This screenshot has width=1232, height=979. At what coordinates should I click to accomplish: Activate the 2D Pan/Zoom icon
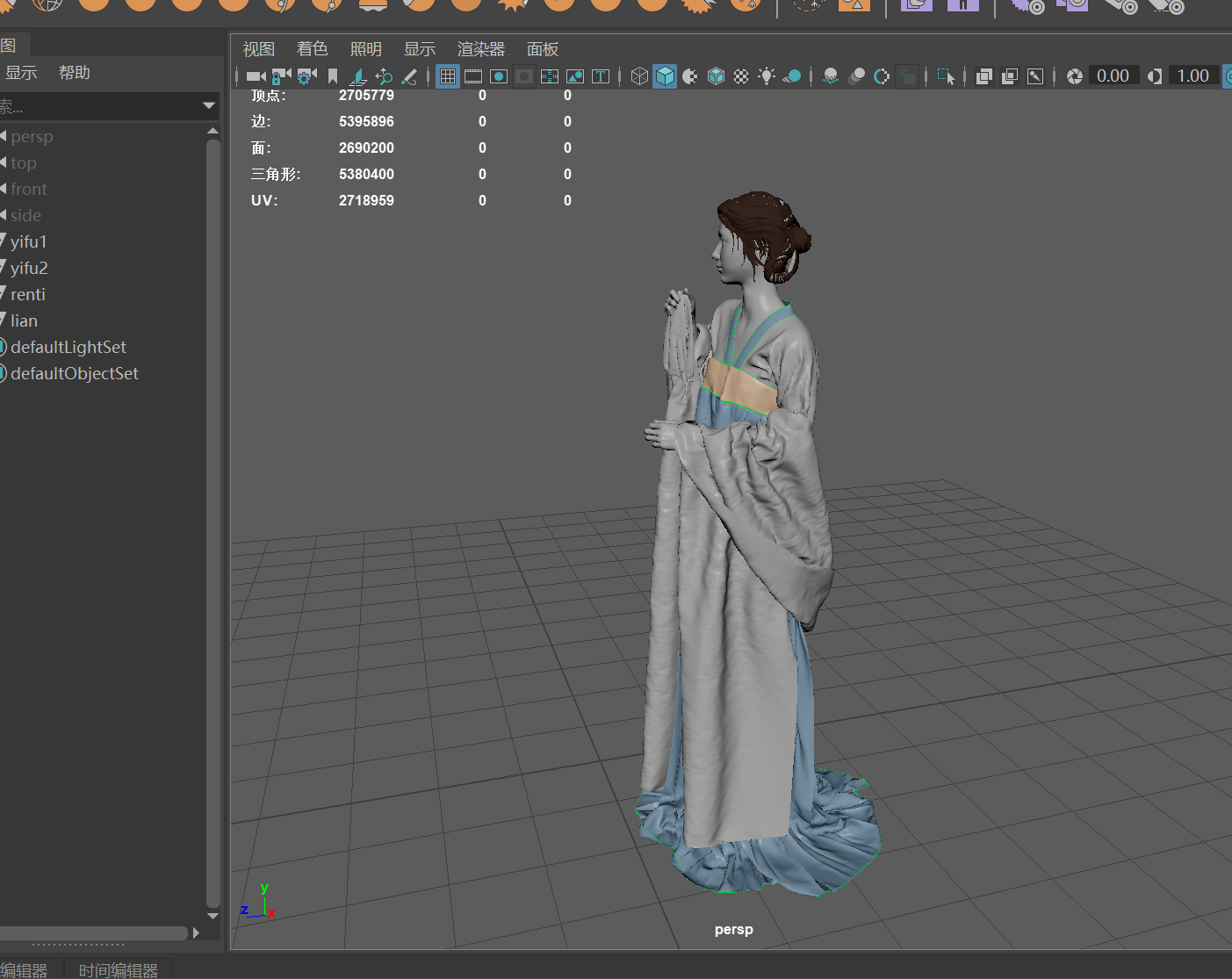point(384,76)
